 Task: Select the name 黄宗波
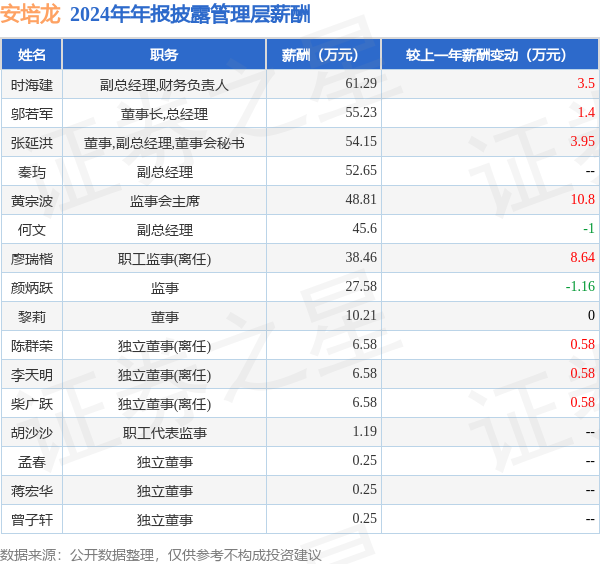click(x=31, y=201)
